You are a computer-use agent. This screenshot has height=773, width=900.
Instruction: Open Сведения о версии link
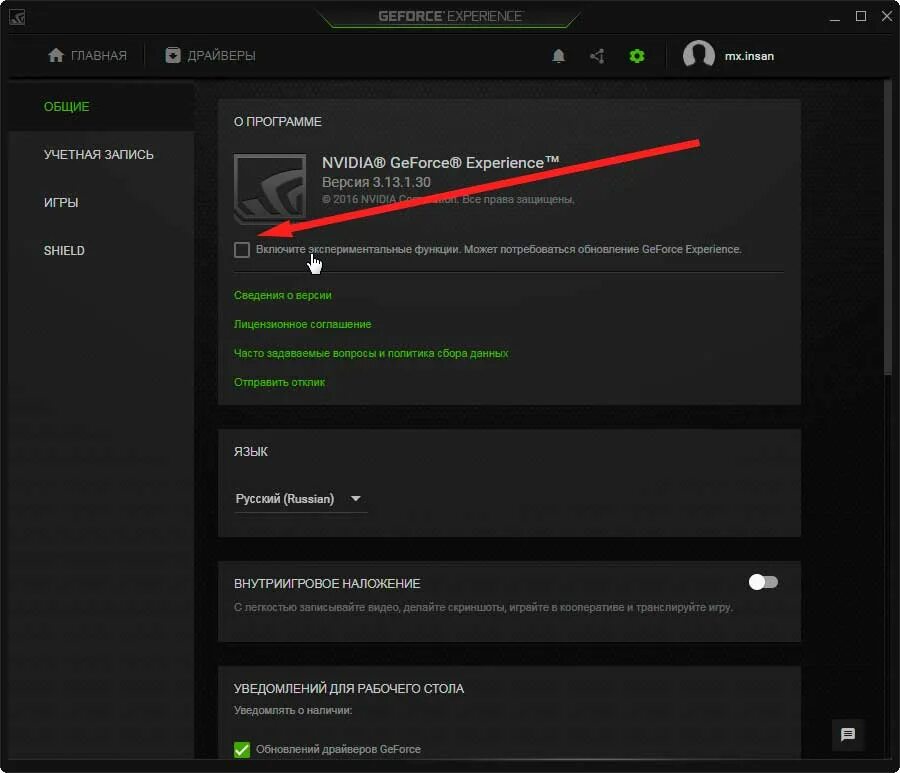[282, 295]
